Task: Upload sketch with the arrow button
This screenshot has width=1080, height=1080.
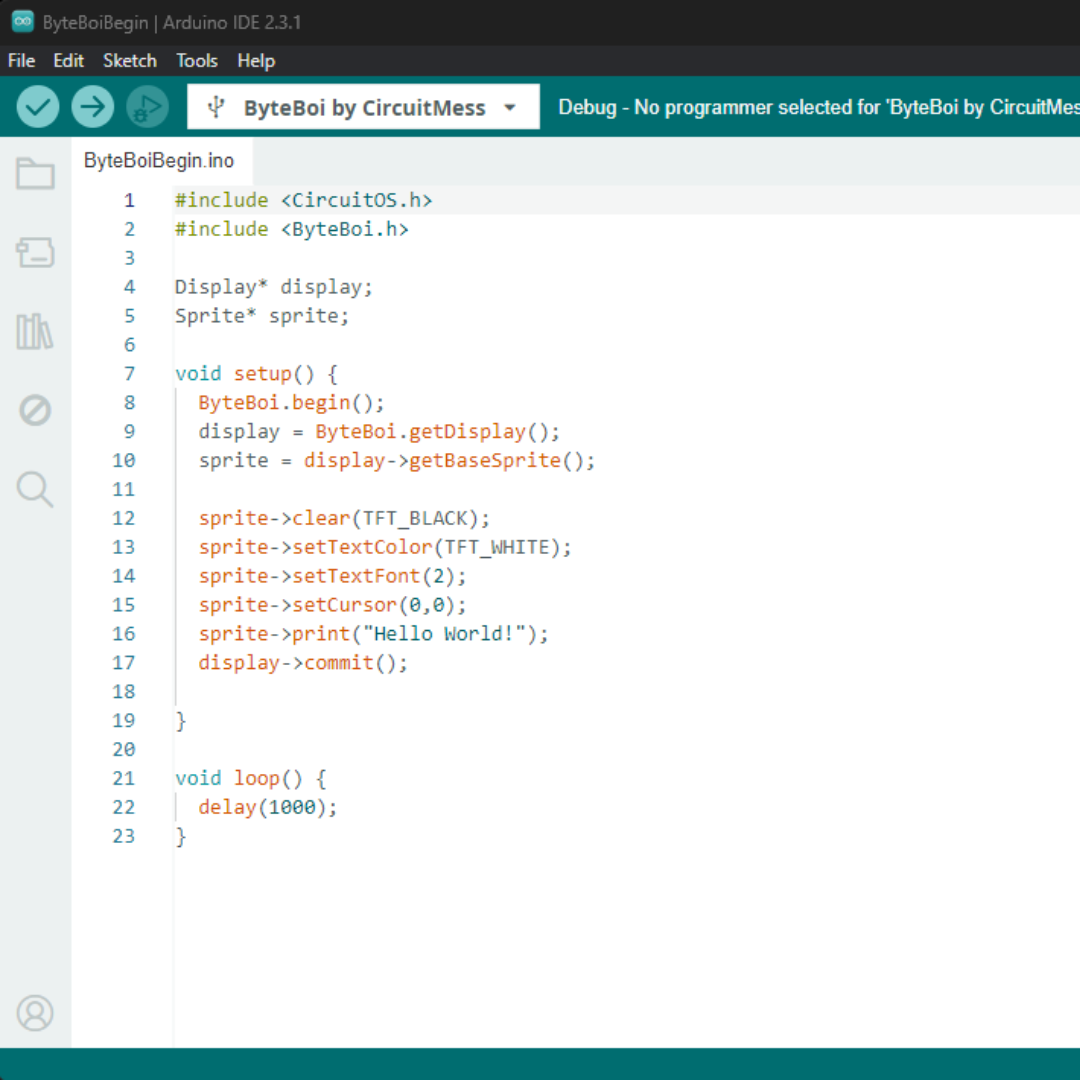Action: coord(93,107)
